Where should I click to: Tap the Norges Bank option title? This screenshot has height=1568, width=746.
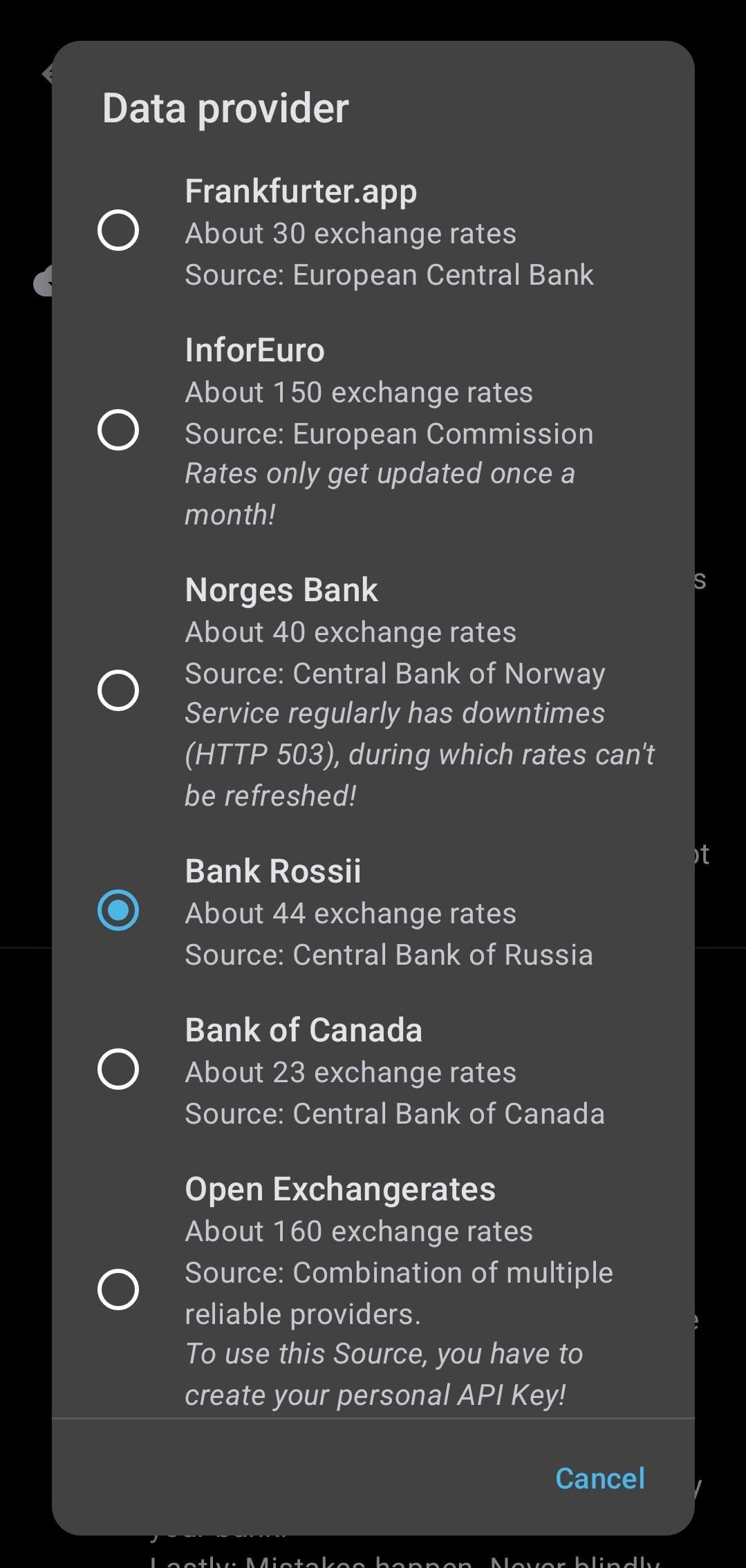pos(281,590)
